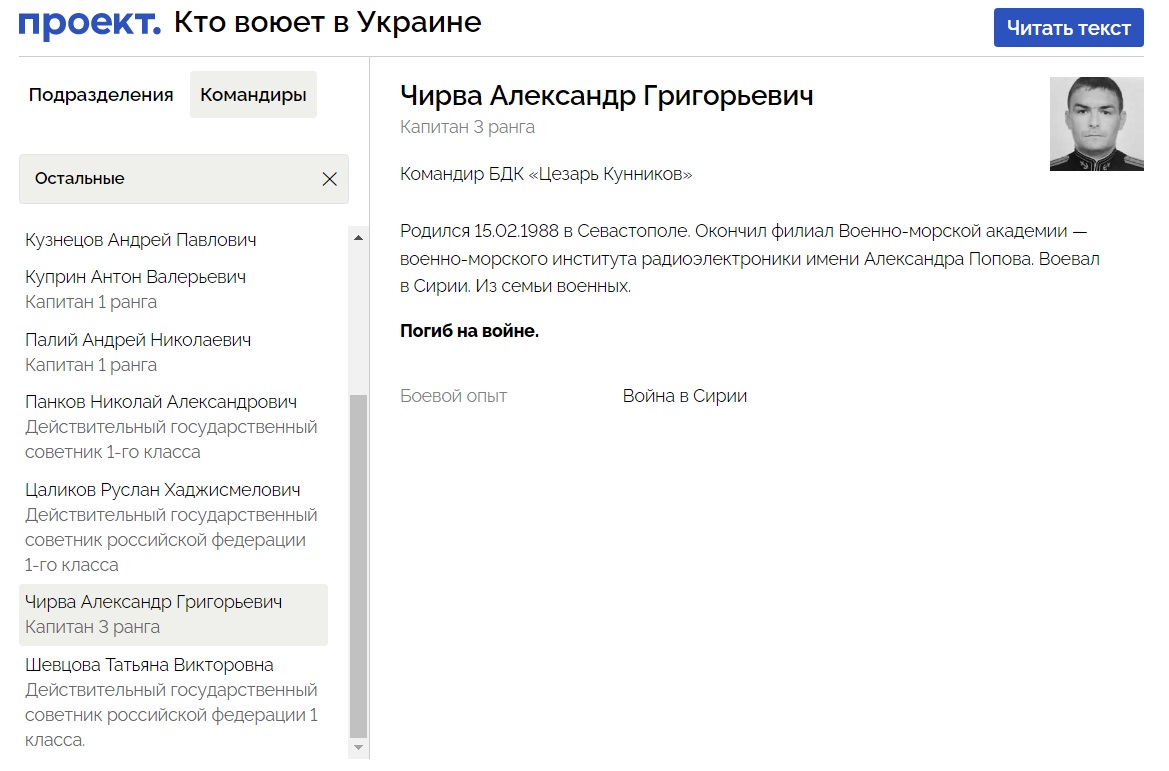The image size is (1169, 771).
Task: Click the X to clear the Остальные filter
Action: [x=330, y=178]
